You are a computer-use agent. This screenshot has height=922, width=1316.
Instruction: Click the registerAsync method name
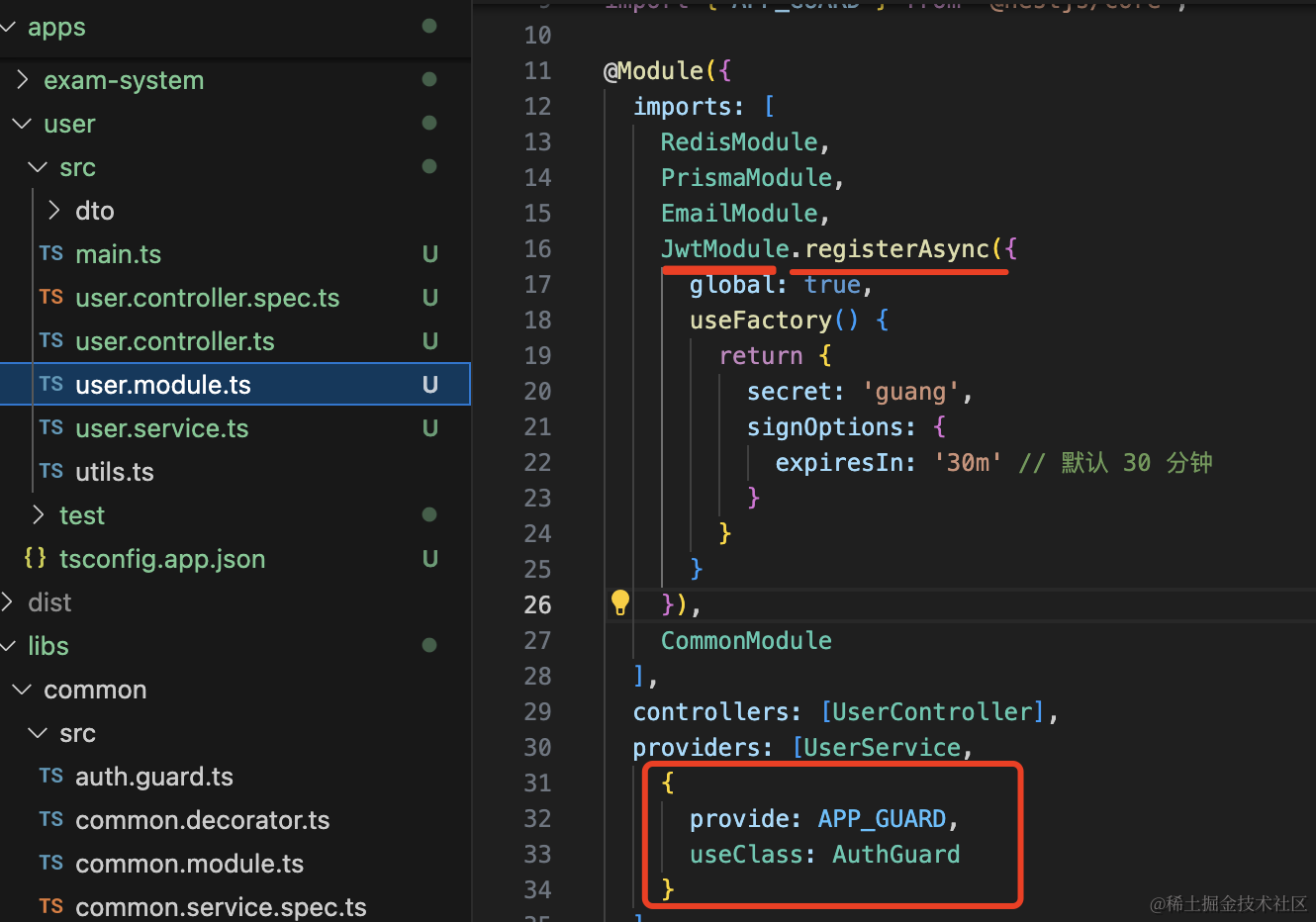point(896,249)
